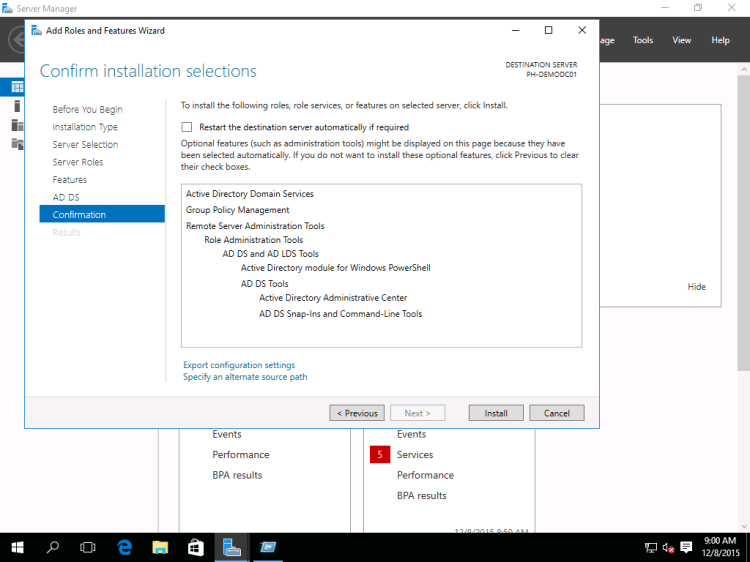Open the View menu in Server Manager
This screenshot has width=750, height=562.
[681, 40]
